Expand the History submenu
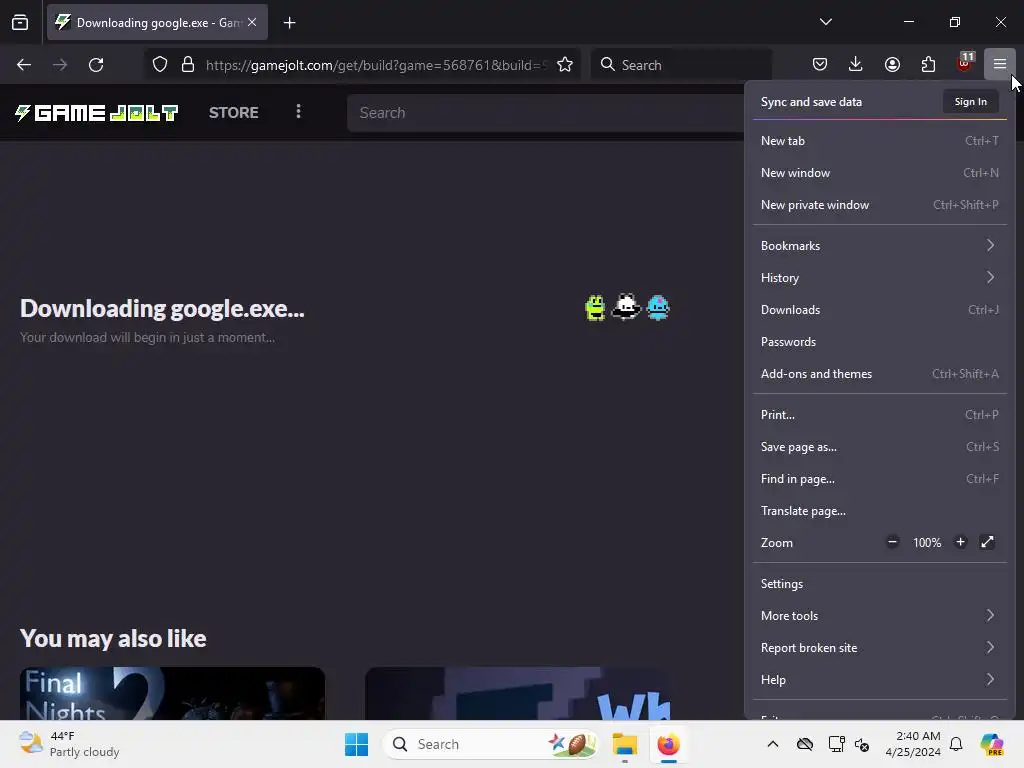The width and height of the screenshot is (1024, 768). 880,278
